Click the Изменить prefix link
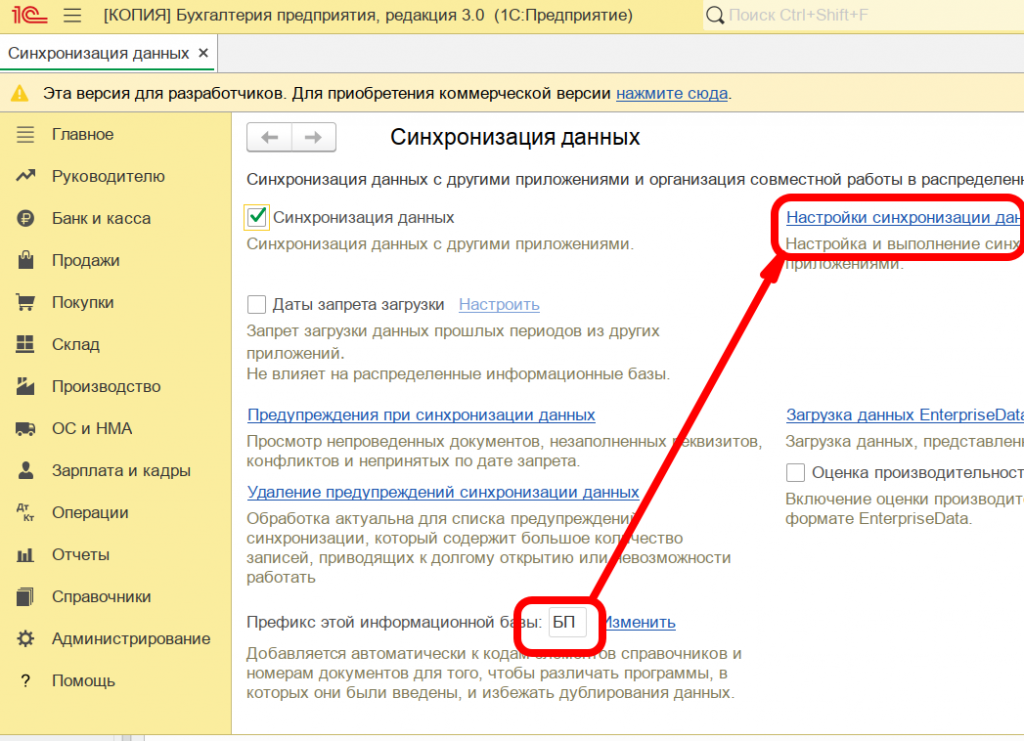This screenshot has height=741, width=1024. point(639,622)
